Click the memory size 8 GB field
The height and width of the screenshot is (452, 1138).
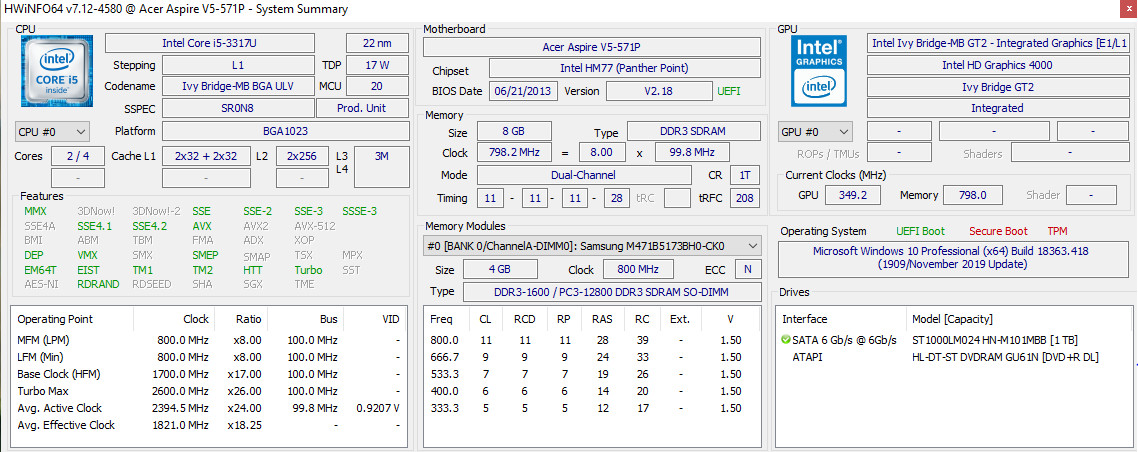[x=514, y=131]
